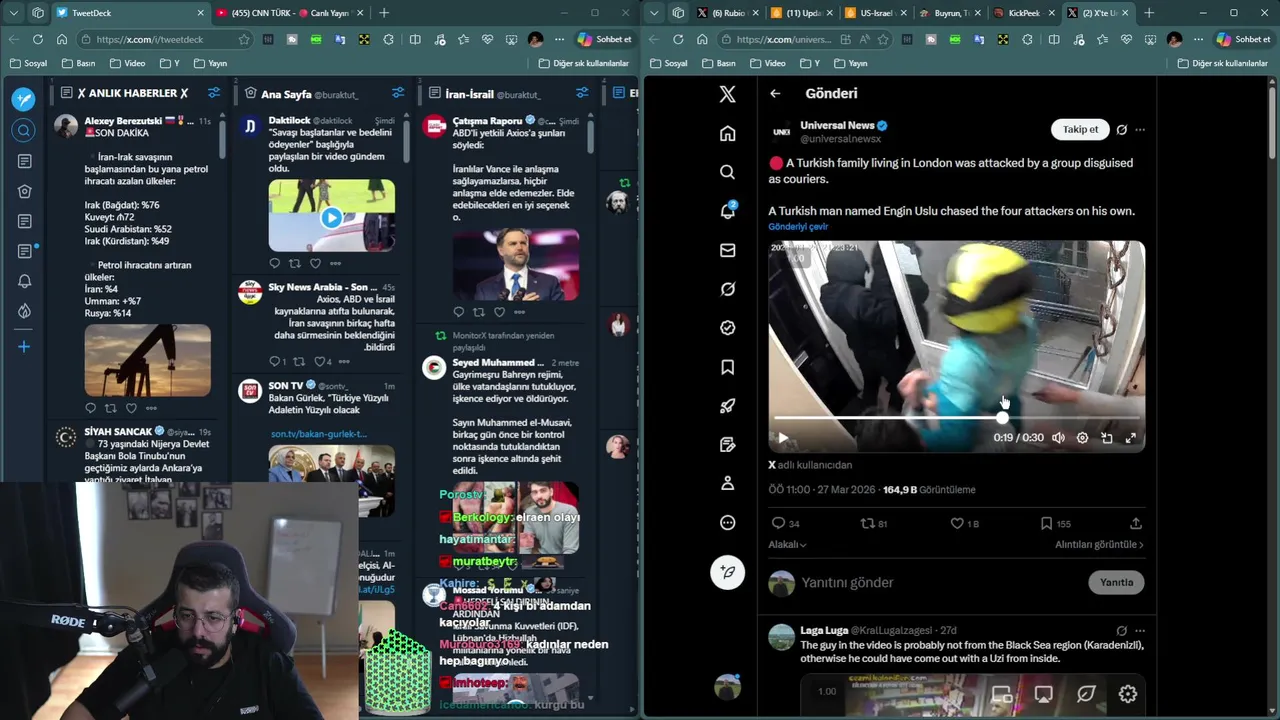The height and width of the screenshot is (720, 1280).
Task: Open column settings for İran-İsrail column
Action: pos(582,93)
